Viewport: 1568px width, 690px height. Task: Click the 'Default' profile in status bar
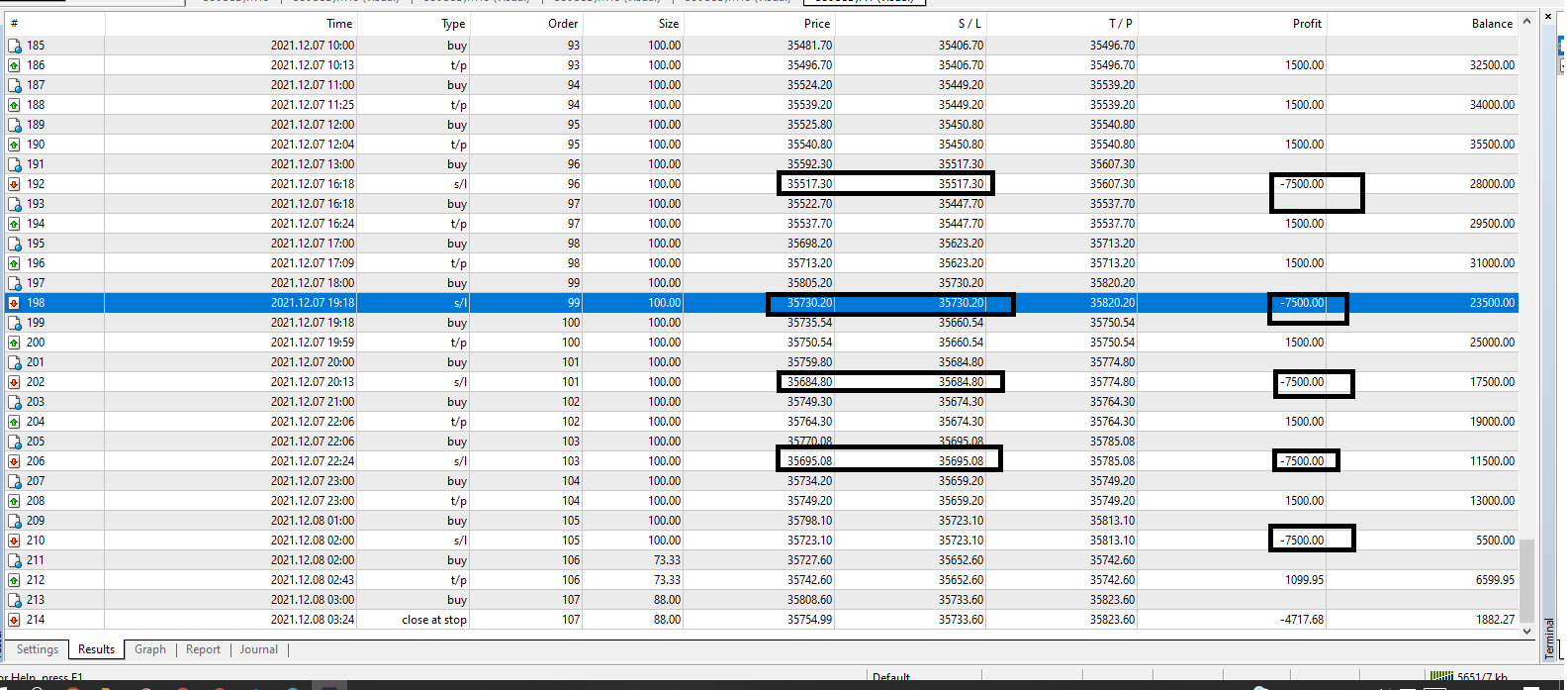[x=891, y=678]
